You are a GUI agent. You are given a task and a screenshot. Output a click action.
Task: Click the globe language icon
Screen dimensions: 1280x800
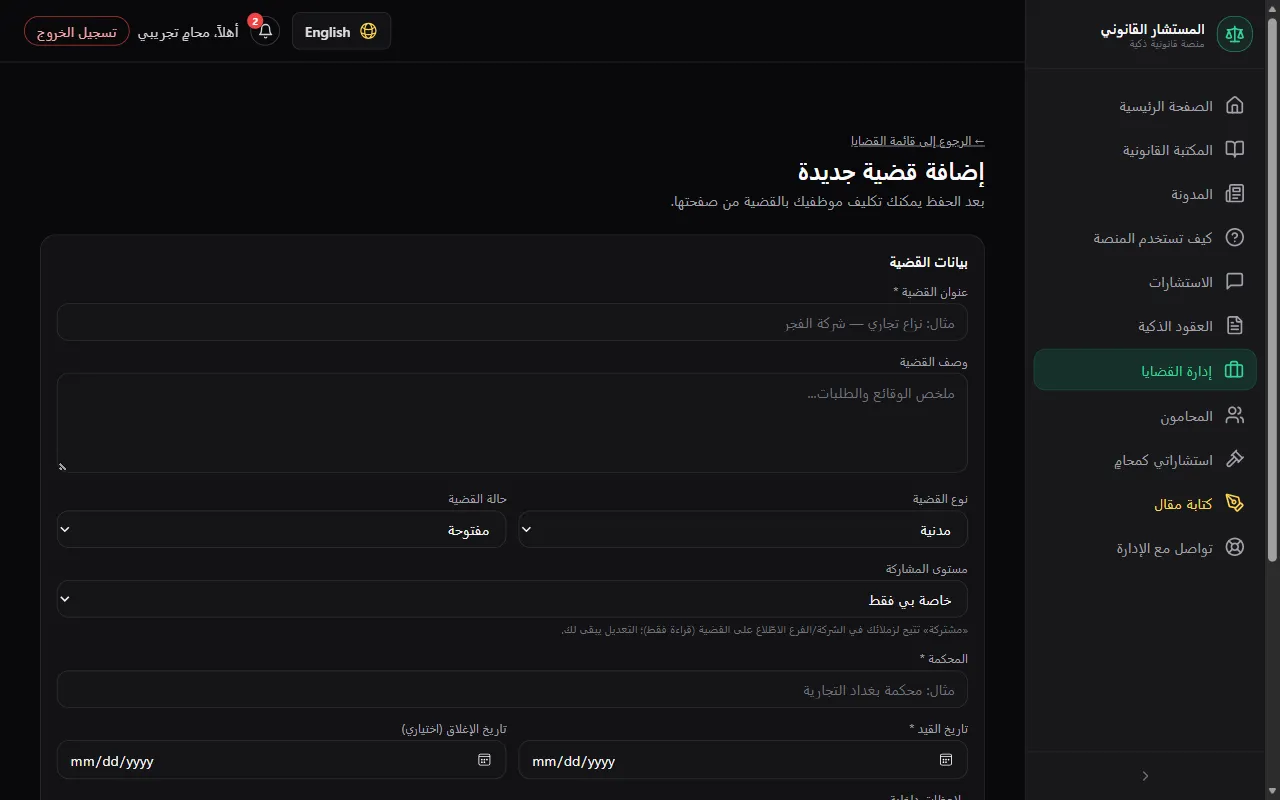pyautogui.click(x=368, y=31)
